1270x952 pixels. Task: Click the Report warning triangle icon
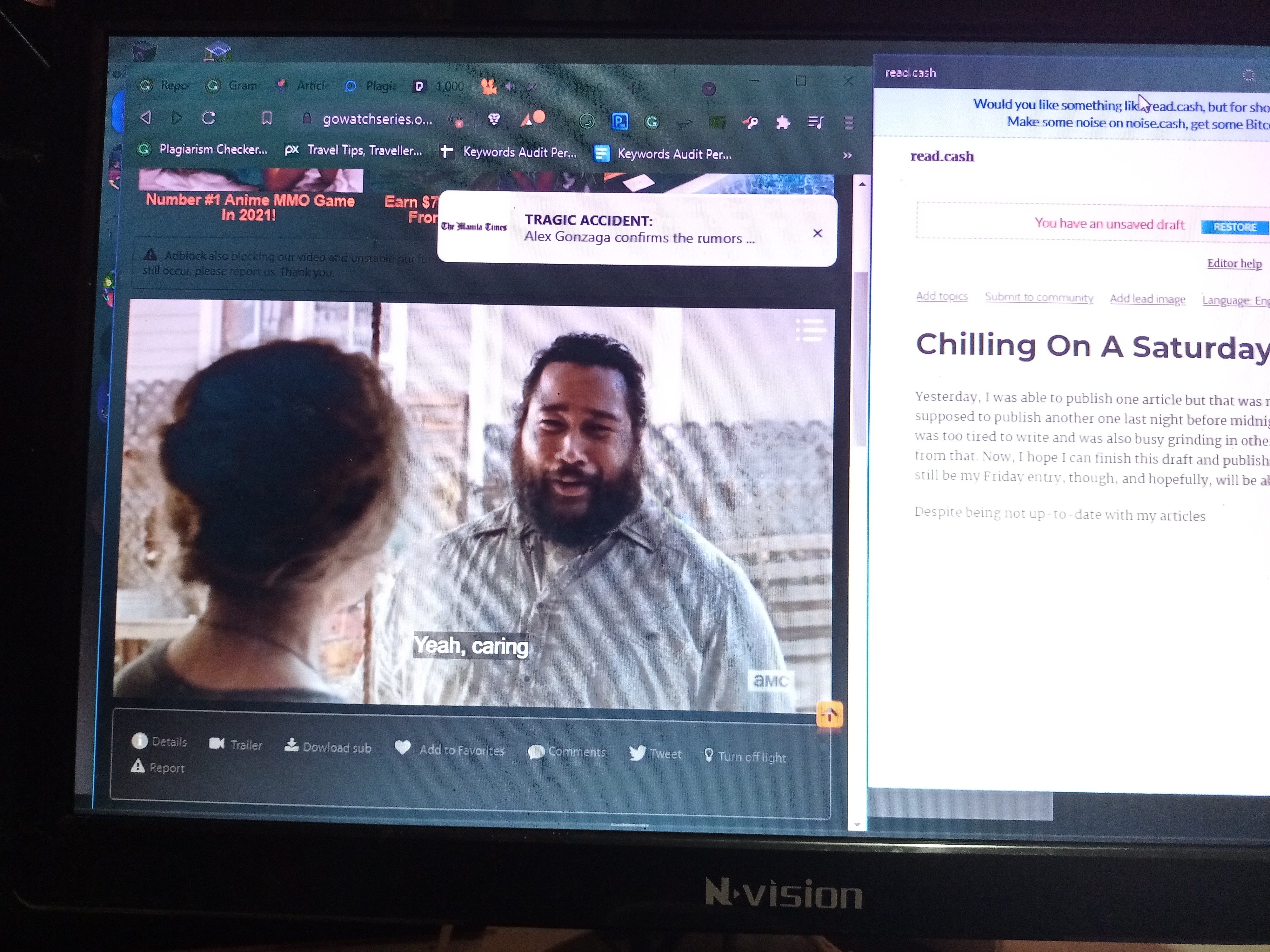pyautogui.click(x=138, y=766)
